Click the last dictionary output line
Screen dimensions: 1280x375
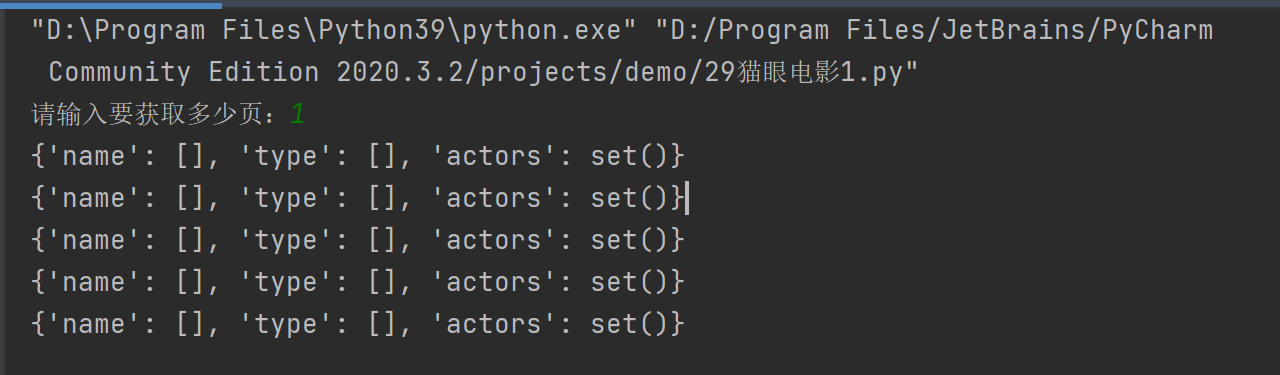(x=359, y=324)
